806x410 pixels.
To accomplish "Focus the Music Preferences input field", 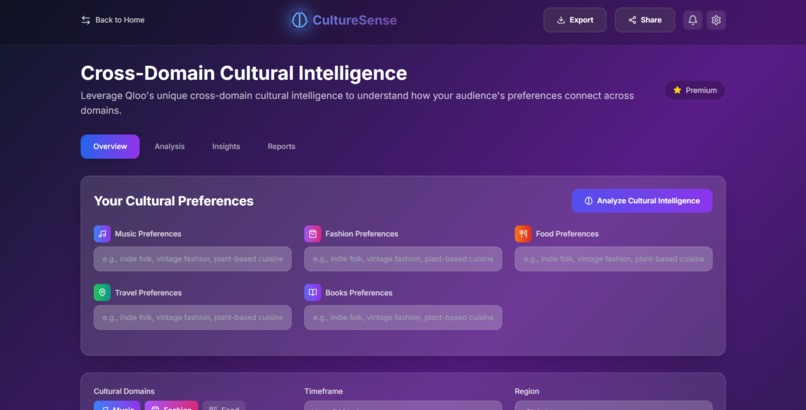I will (x=193, y=259).
